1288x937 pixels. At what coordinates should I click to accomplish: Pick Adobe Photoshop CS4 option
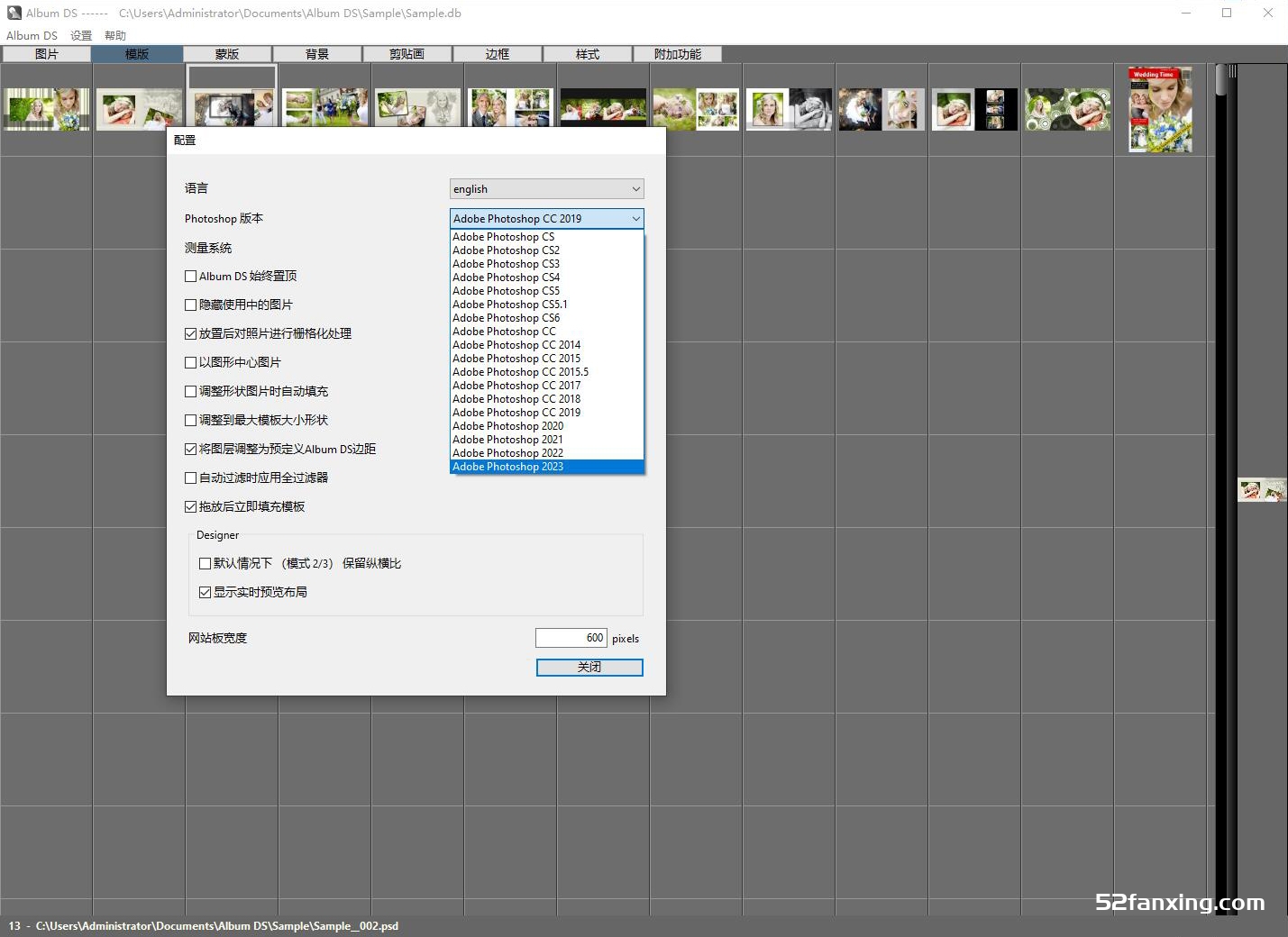point(547,277)
